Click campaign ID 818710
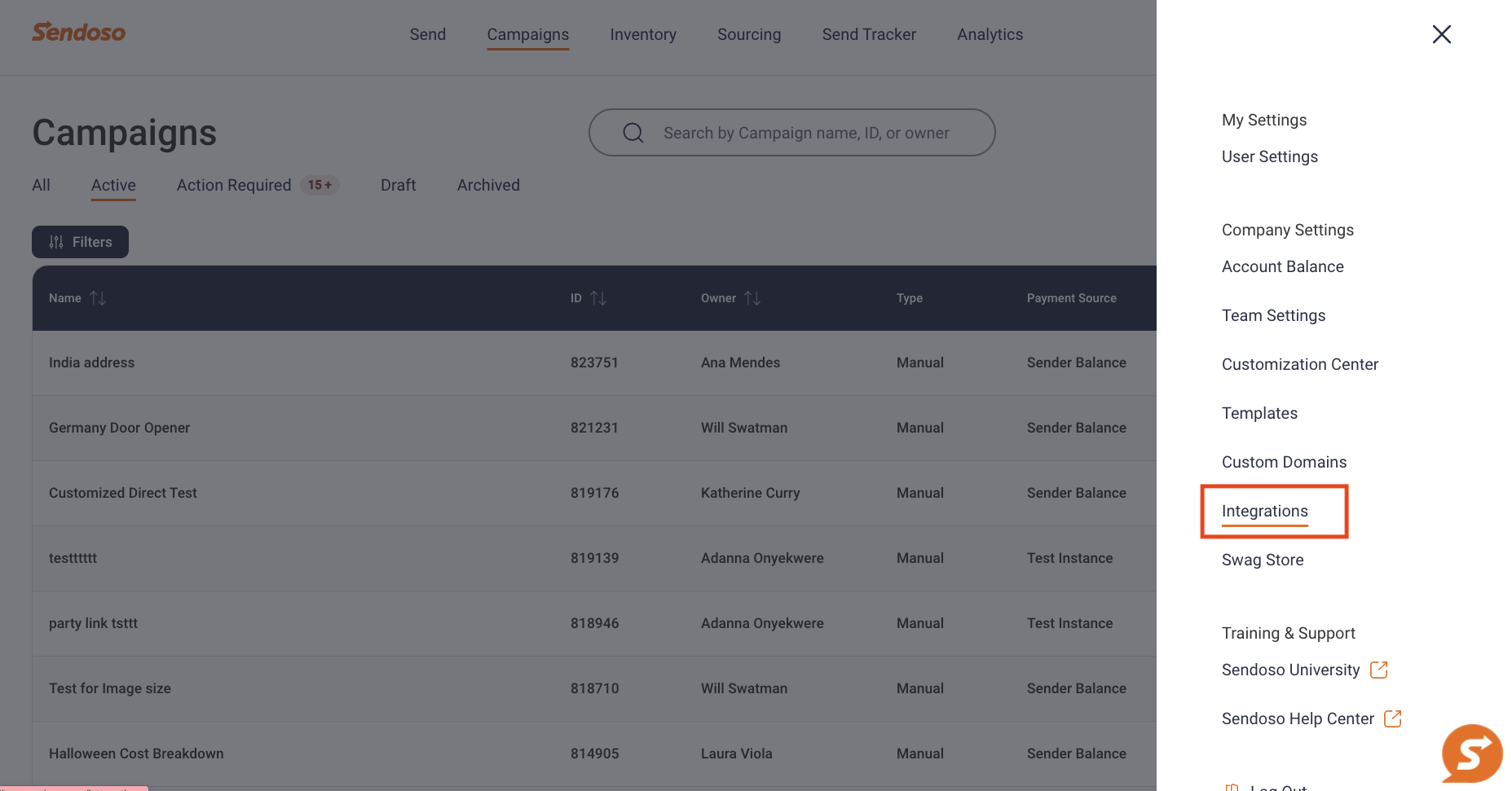Screen dimensions: 1512x791 [595, 688]
